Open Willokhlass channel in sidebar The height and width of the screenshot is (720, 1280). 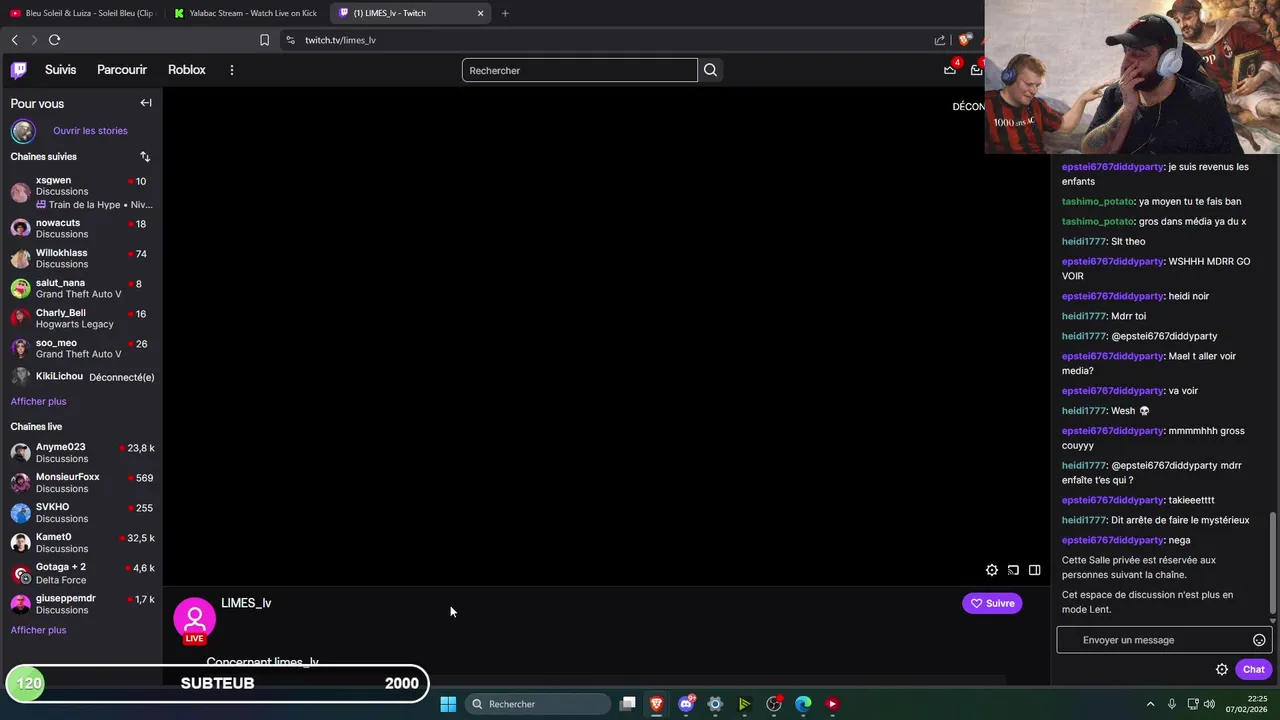81,258
